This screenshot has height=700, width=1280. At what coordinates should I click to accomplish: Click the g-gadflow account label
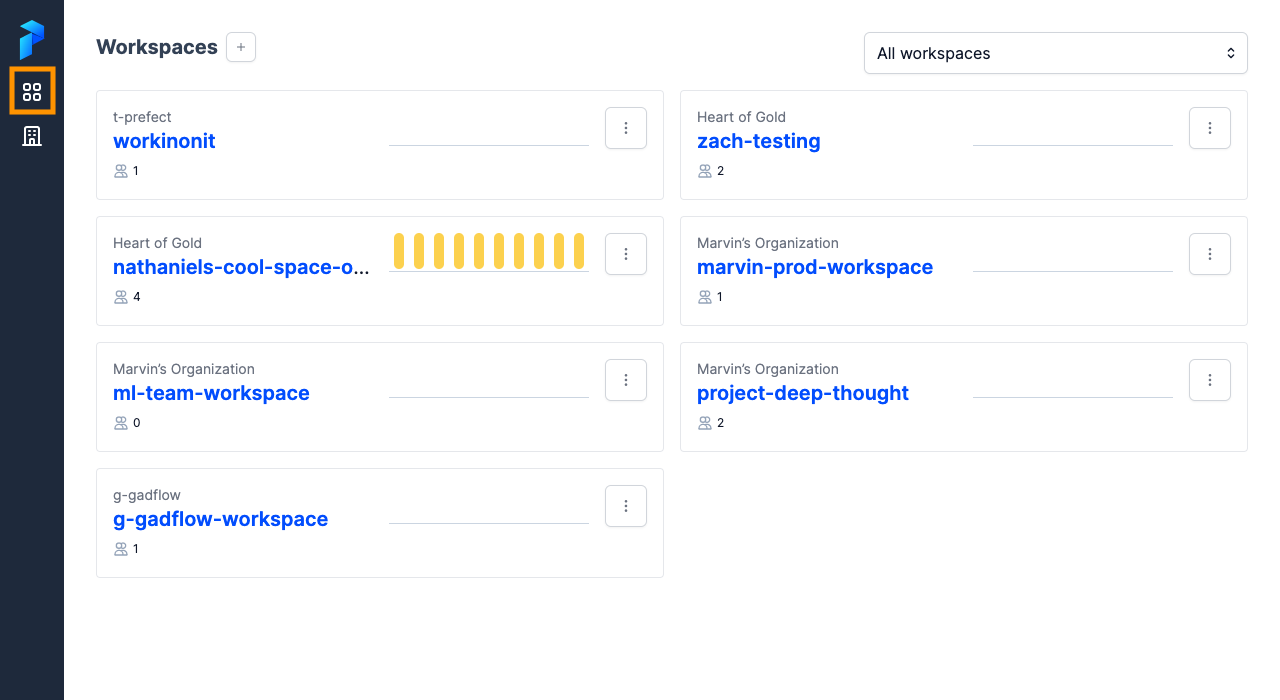point(147,495)
